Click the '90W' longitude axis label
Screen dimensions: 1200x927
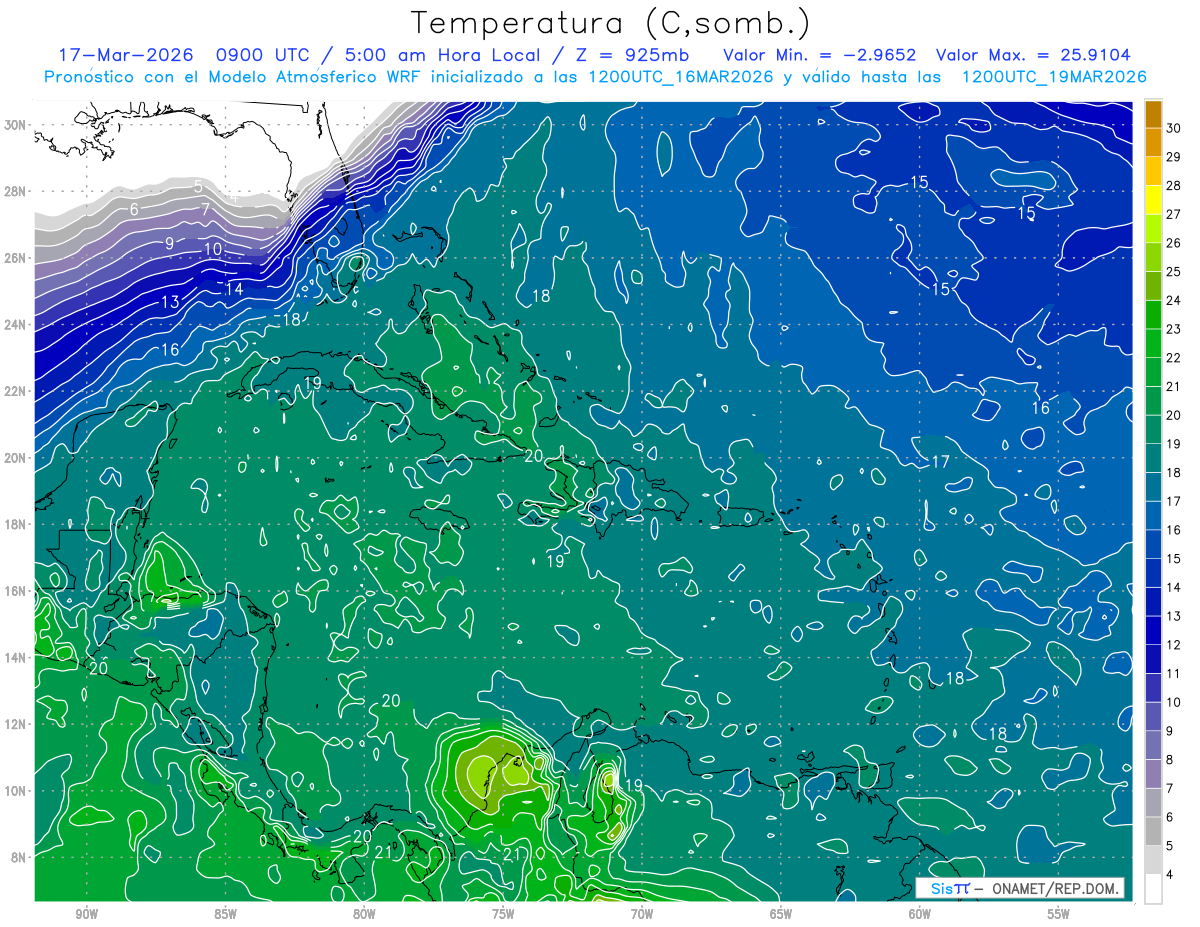coord(86,915)
